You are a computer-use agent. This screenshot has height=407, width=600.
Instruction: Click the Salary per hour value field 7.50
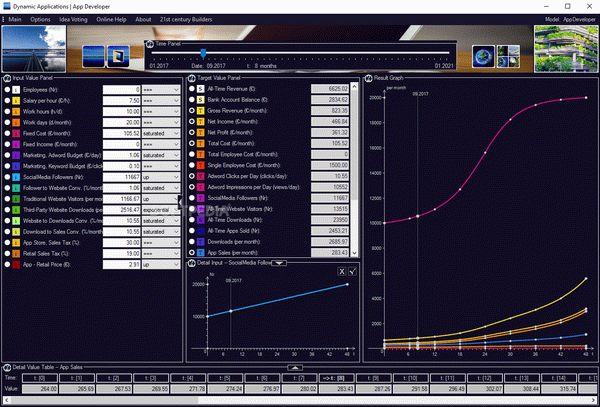[x=122, y=101]
